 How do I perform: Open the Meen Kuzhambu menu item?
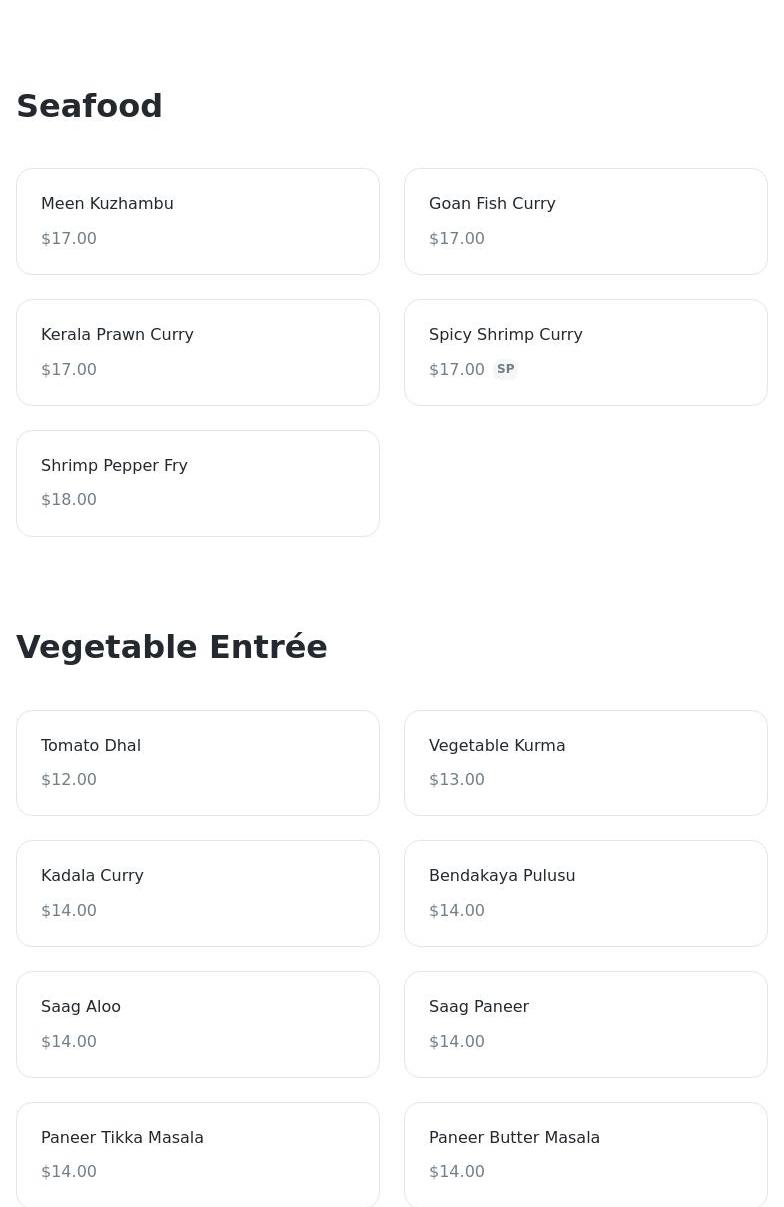pyautogui.click(x=198, y=221)
